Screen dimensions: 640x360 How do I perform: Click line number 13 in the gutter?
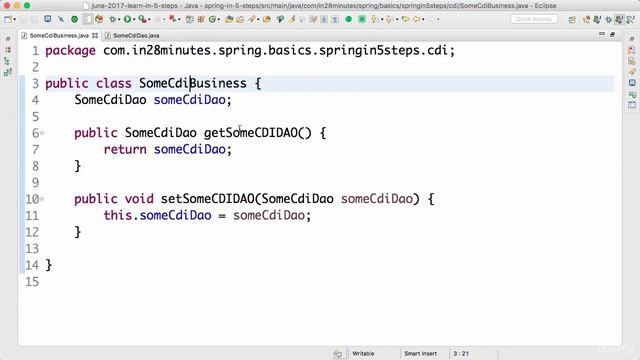[32, 249]
